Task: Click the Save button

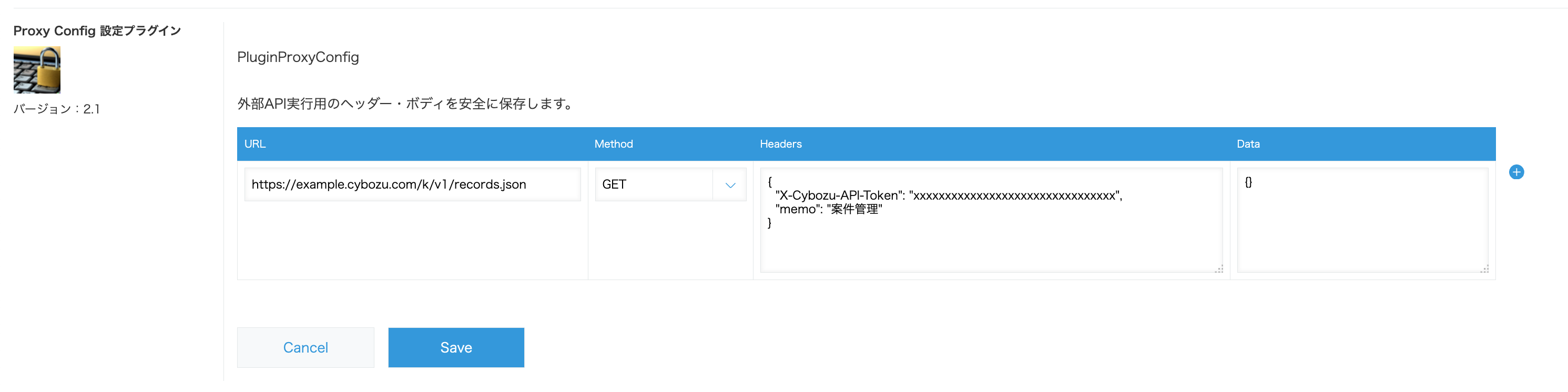Action: pos(456,347)
